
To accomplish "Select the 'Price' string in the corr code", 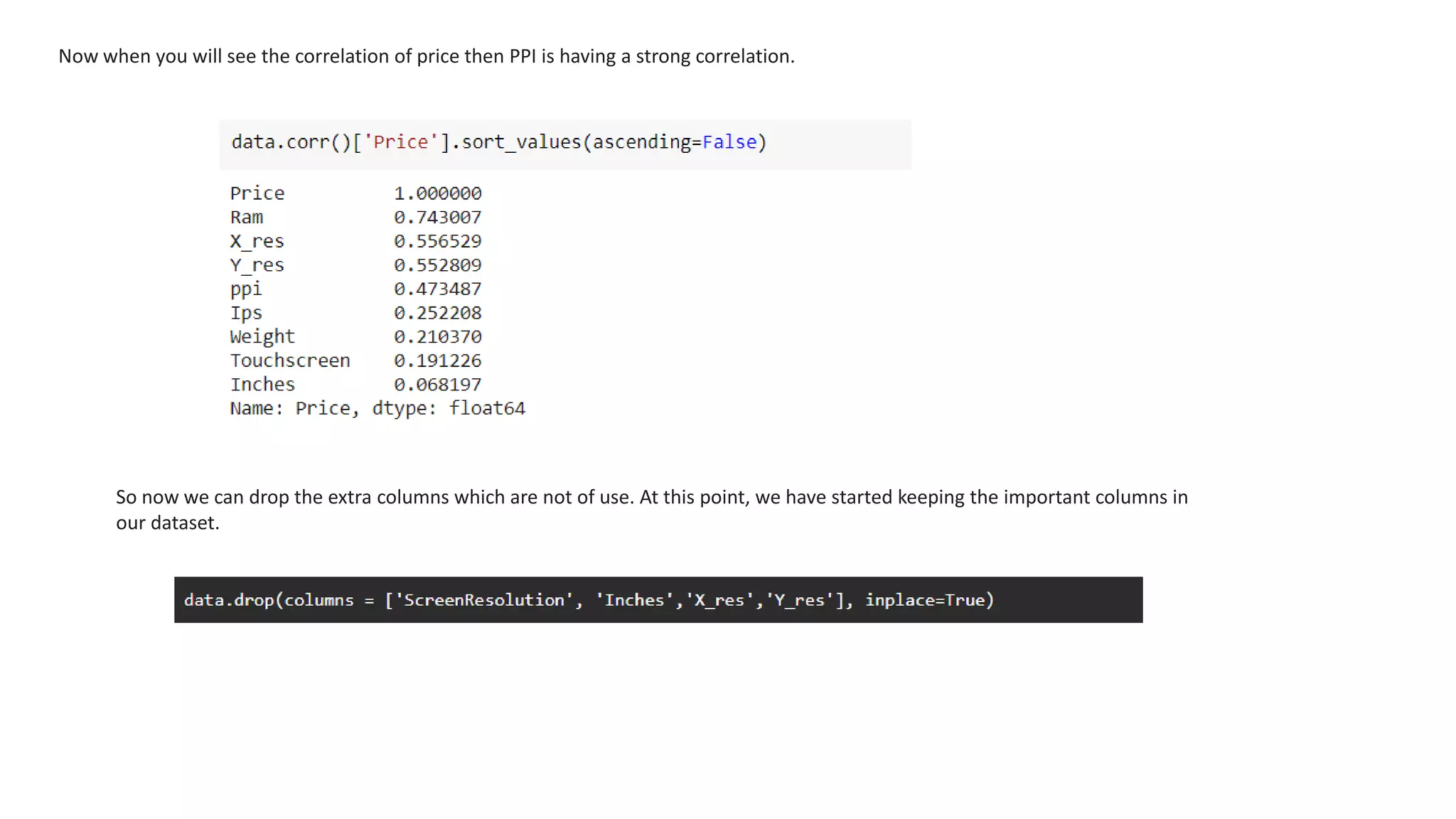I will click(x=401, y=142).
